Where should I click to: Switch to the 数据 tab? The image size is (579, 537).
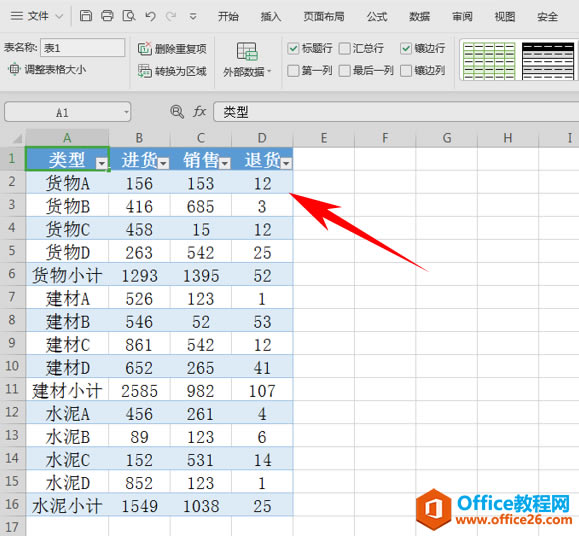click(419, 17)
